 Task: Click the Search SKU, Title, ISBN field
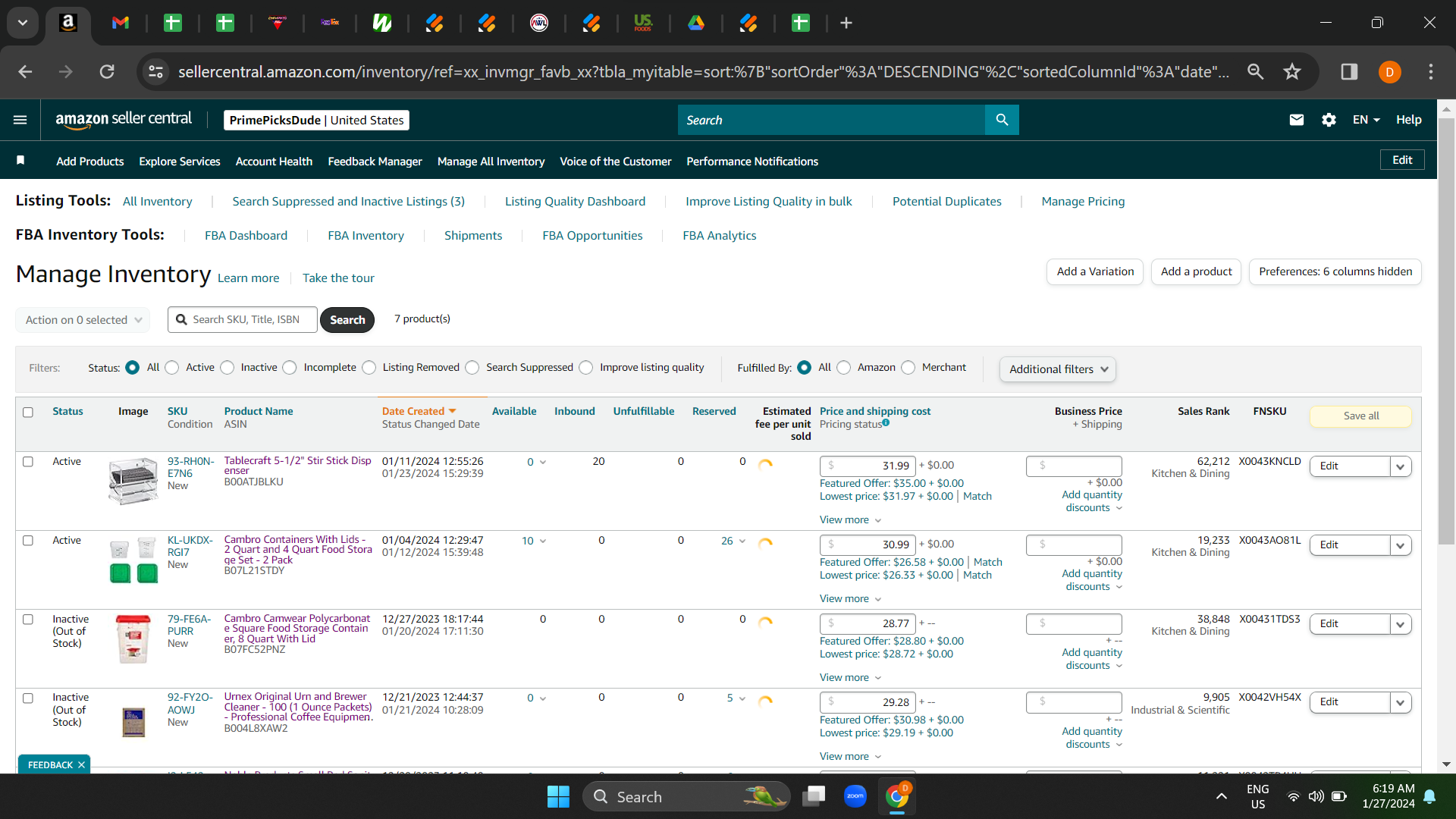coord(243,320)
